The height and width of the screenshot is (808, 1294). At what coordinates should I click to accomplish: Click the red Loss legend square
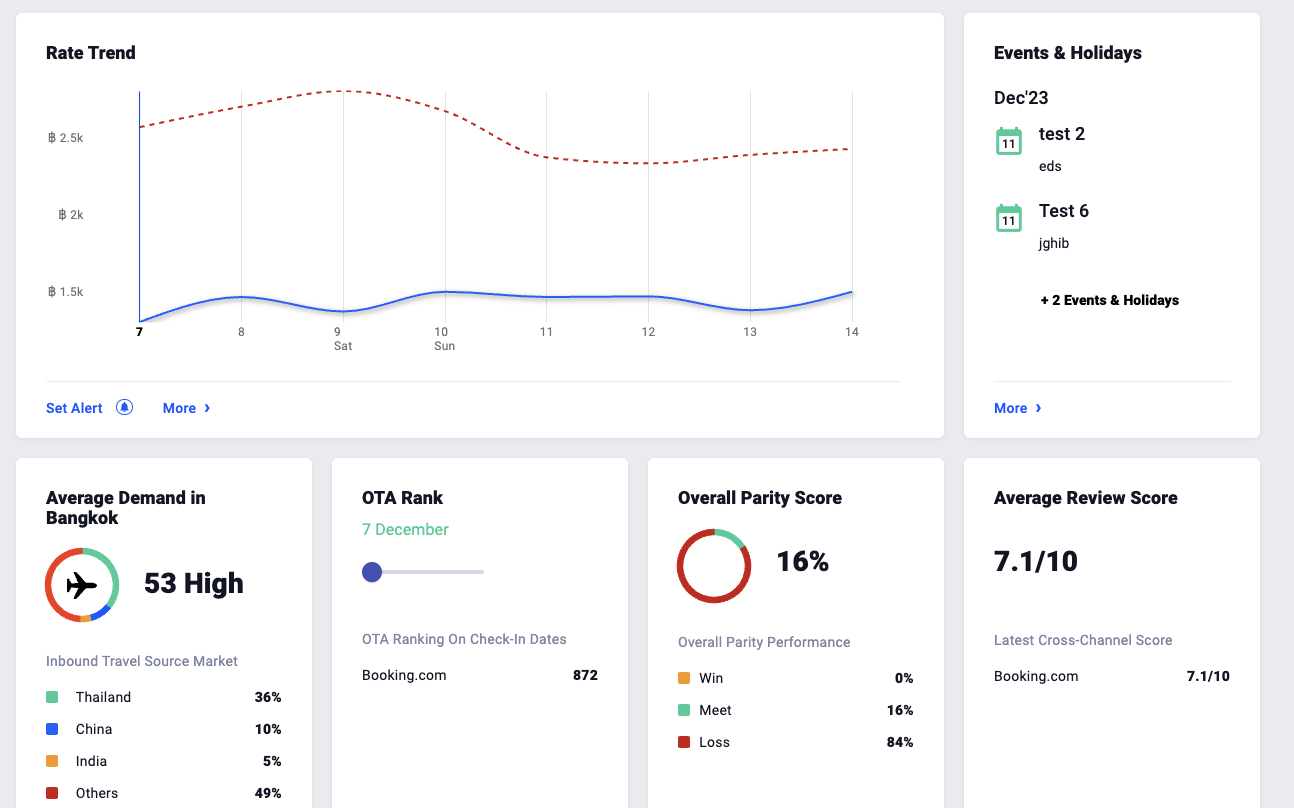click(684, 742)
